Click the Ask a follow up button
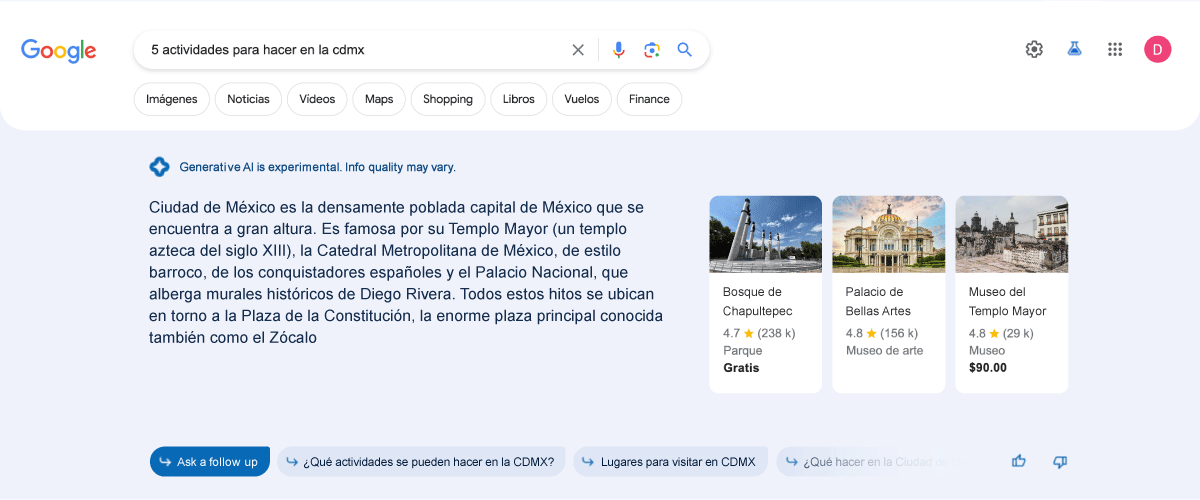This screenshot has width=1200, height=500. 210,461
